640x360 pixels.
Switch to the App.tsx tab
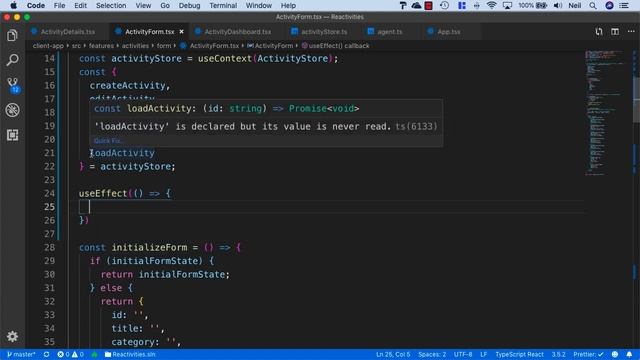point(448,31)
